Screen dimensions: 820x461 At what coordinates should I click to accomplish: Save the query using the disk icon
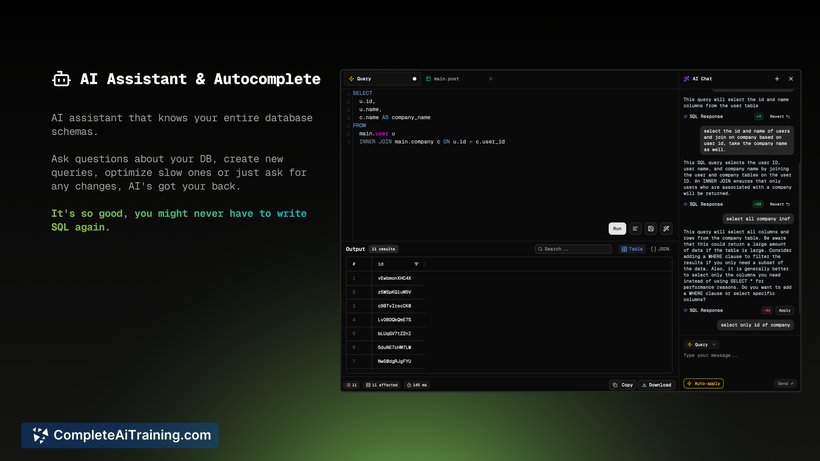click(651, 228)
